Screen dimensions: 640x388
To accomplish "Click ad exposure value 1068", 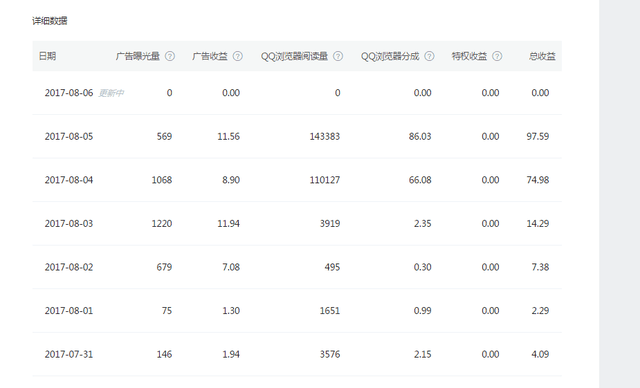I will pos(162,180).
